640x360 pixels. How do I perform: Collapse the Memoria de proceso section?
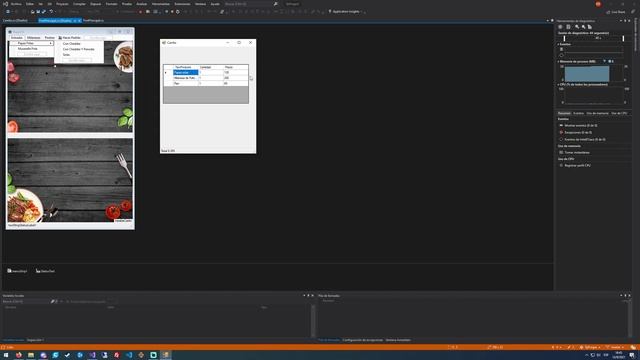click(558, 62)
